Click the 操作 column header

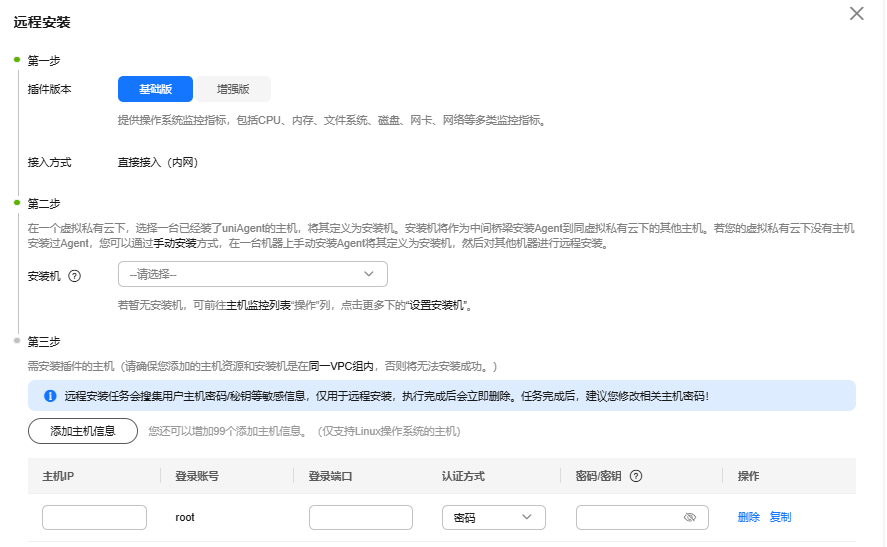coord(748,476)
